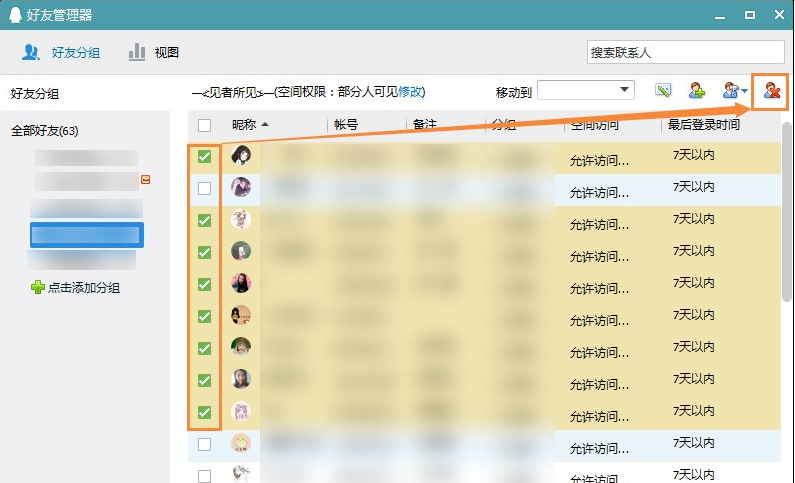The width and height of the screenshot is (795, 483).
Task: Toggle the sort arrow beside 昵称
Action: (x=265, y=125)
